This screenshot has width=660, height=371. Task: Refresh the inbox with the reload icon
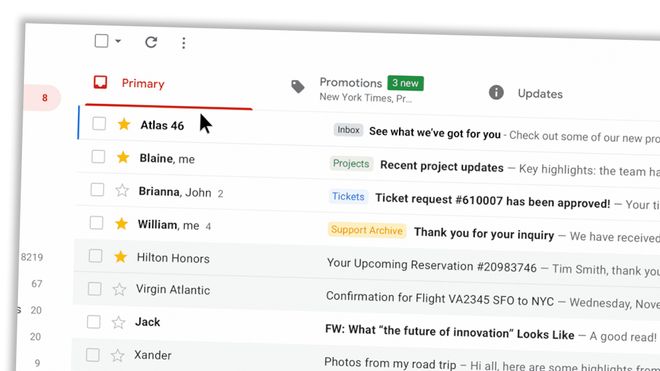coord(151,42)
